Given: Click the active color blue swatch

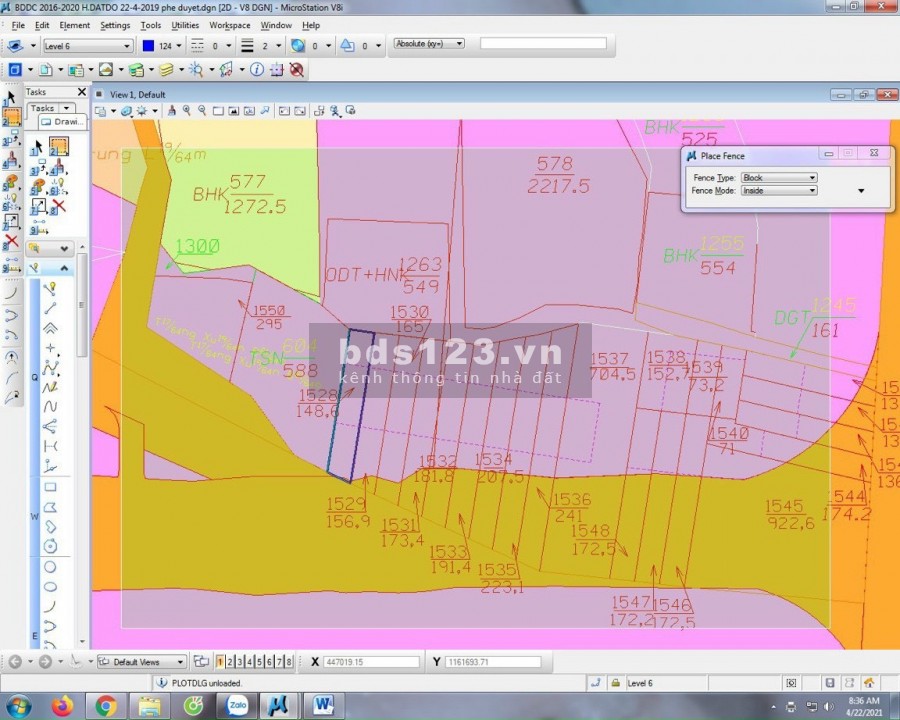Looking at the screenshot, I should coord(148,46).
